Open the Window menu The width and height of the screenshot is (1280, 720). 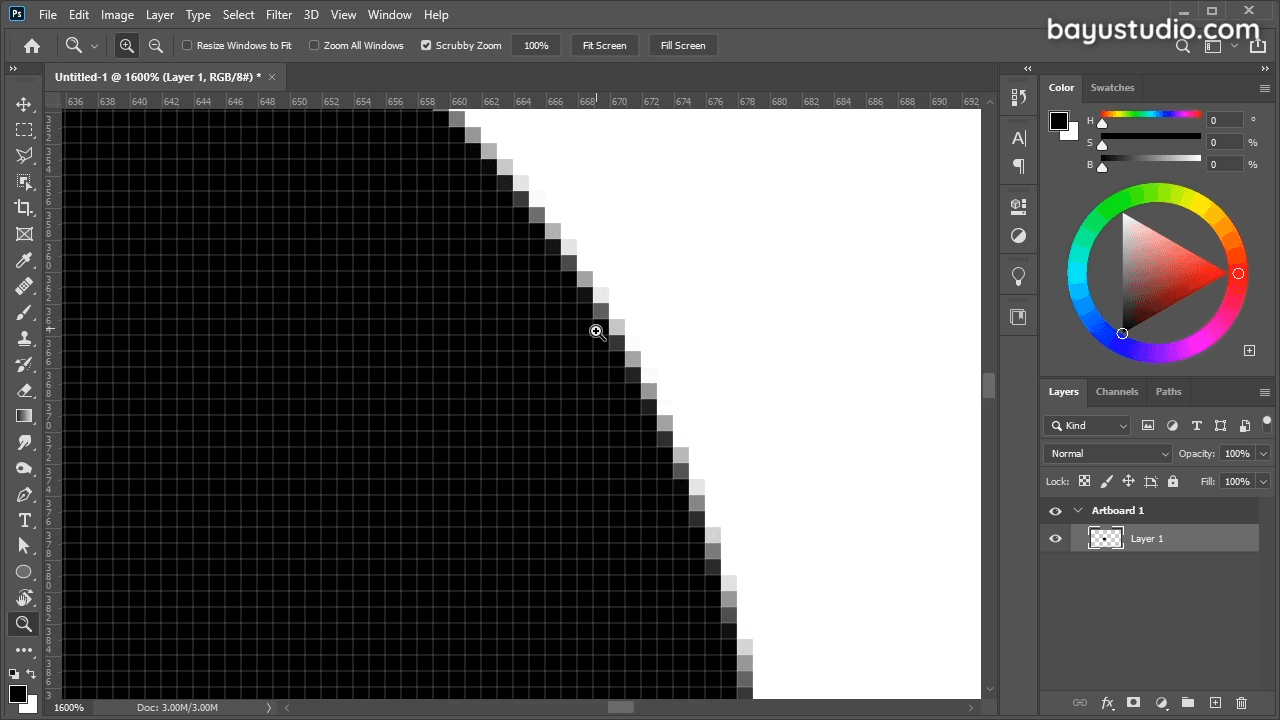click(389, 15)
